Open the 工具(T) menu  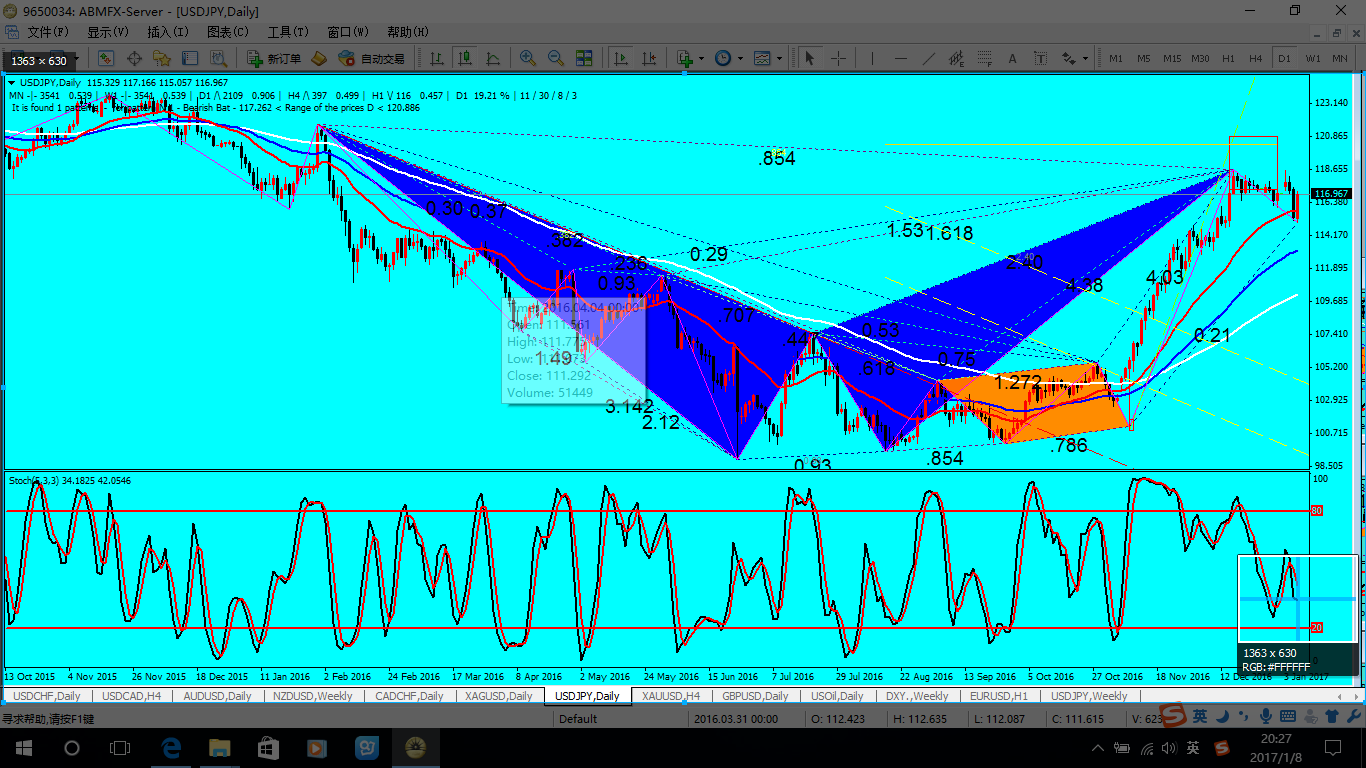[x=288, y=32]
